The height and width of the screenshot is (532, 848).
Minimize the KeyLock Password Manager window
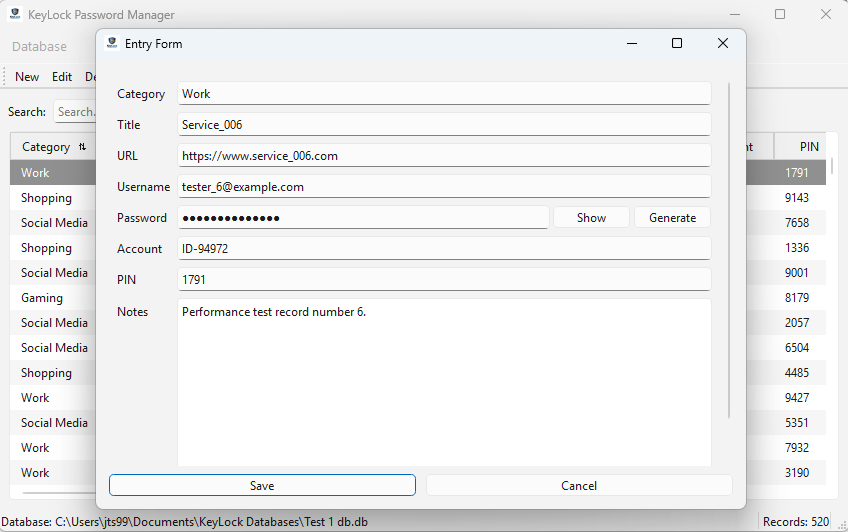tap(734, 14)
